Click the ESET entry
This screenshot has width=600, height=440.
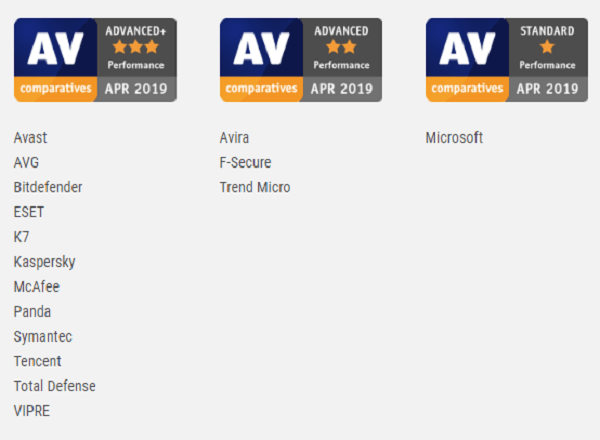29,212
